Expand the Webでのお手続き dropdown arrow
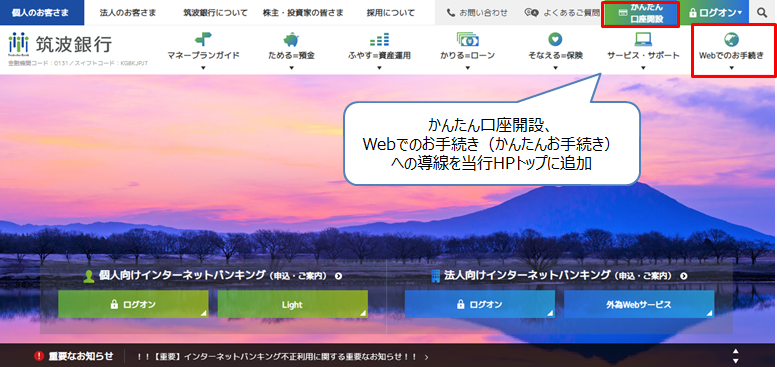Screen dimensions: 777x367 [x=731, y=68]
